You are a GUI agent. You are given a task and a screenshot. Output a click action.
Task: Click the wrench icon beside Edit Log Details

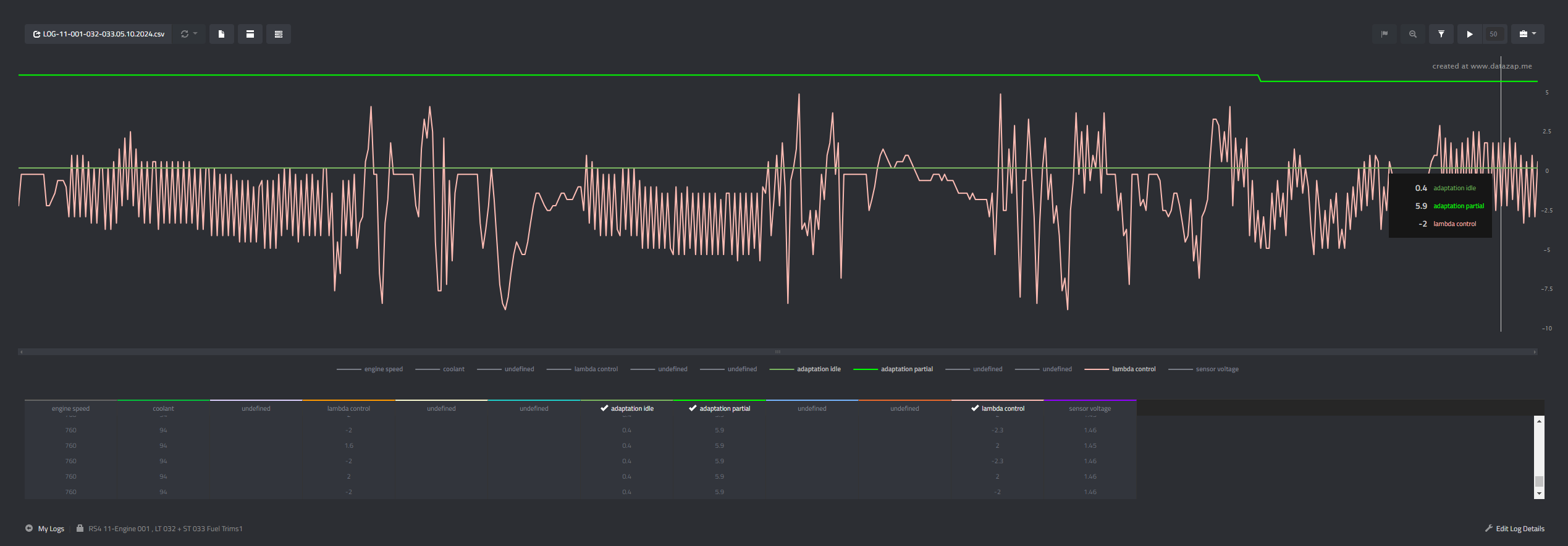click(x=1489, y=528)
